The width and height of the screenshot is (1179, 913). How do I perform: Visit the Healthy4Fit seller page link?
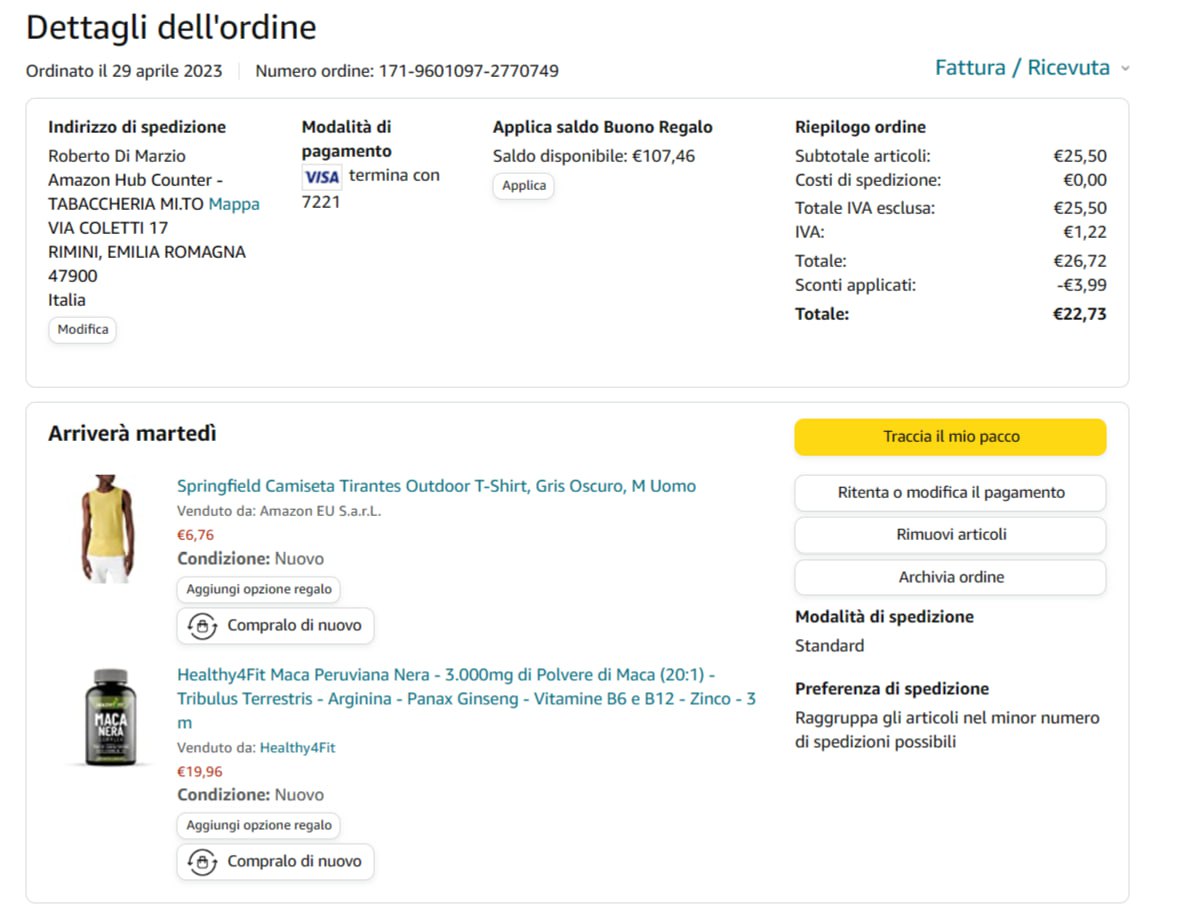coord(297,748)
